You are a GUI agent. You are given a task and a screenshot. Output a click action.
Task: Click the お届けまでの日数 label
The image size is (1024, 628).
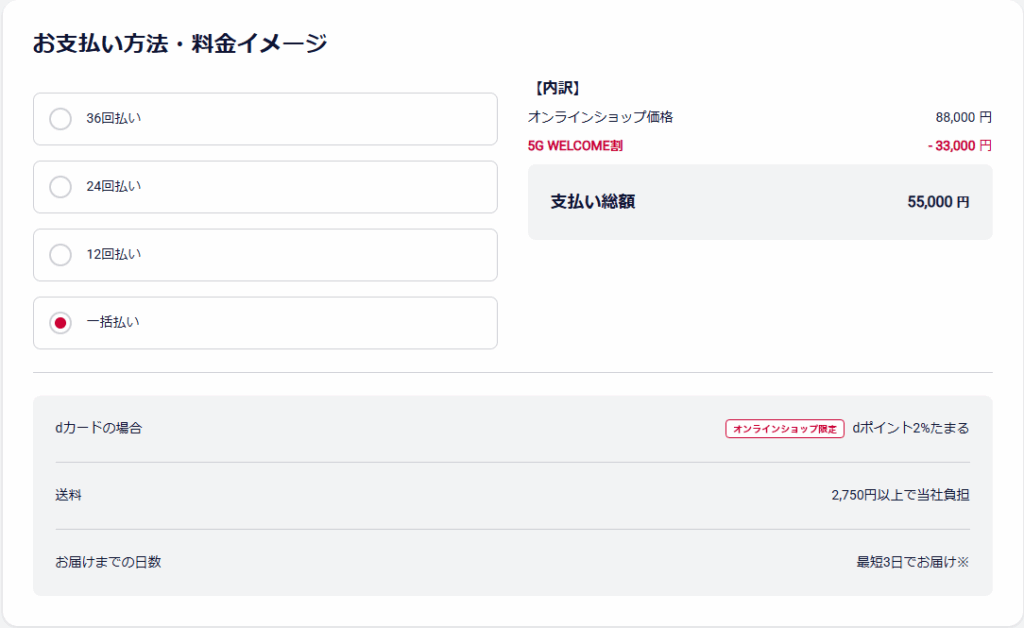(108, 562)
